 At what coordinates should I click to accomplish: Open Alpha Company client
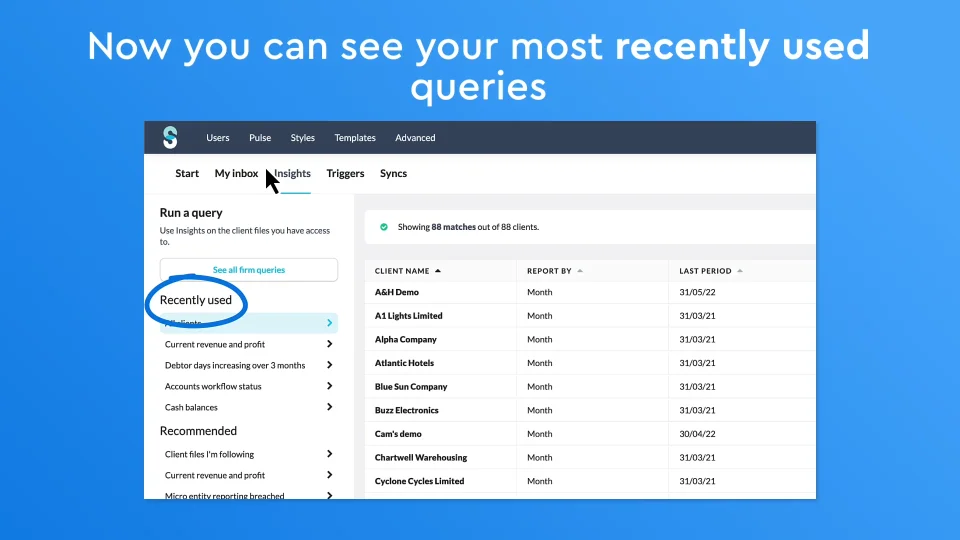click(x=406, y=339)
